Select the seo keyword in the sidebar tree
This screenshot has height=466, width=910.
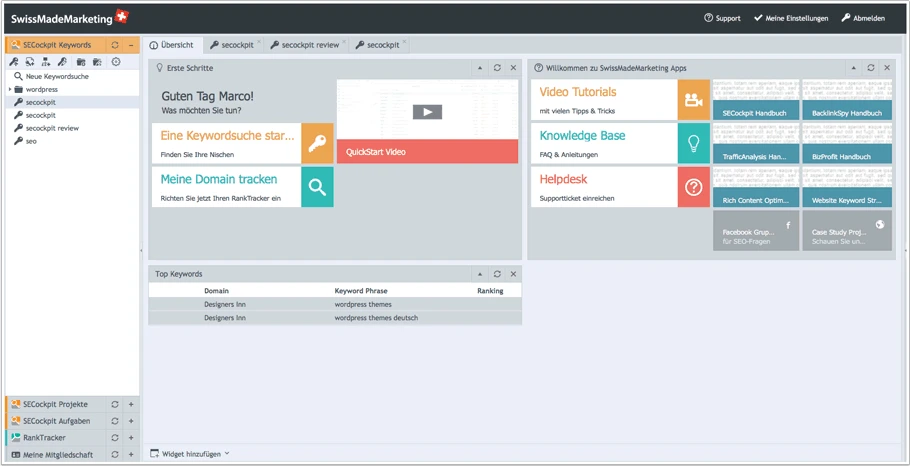pos(26,141)
